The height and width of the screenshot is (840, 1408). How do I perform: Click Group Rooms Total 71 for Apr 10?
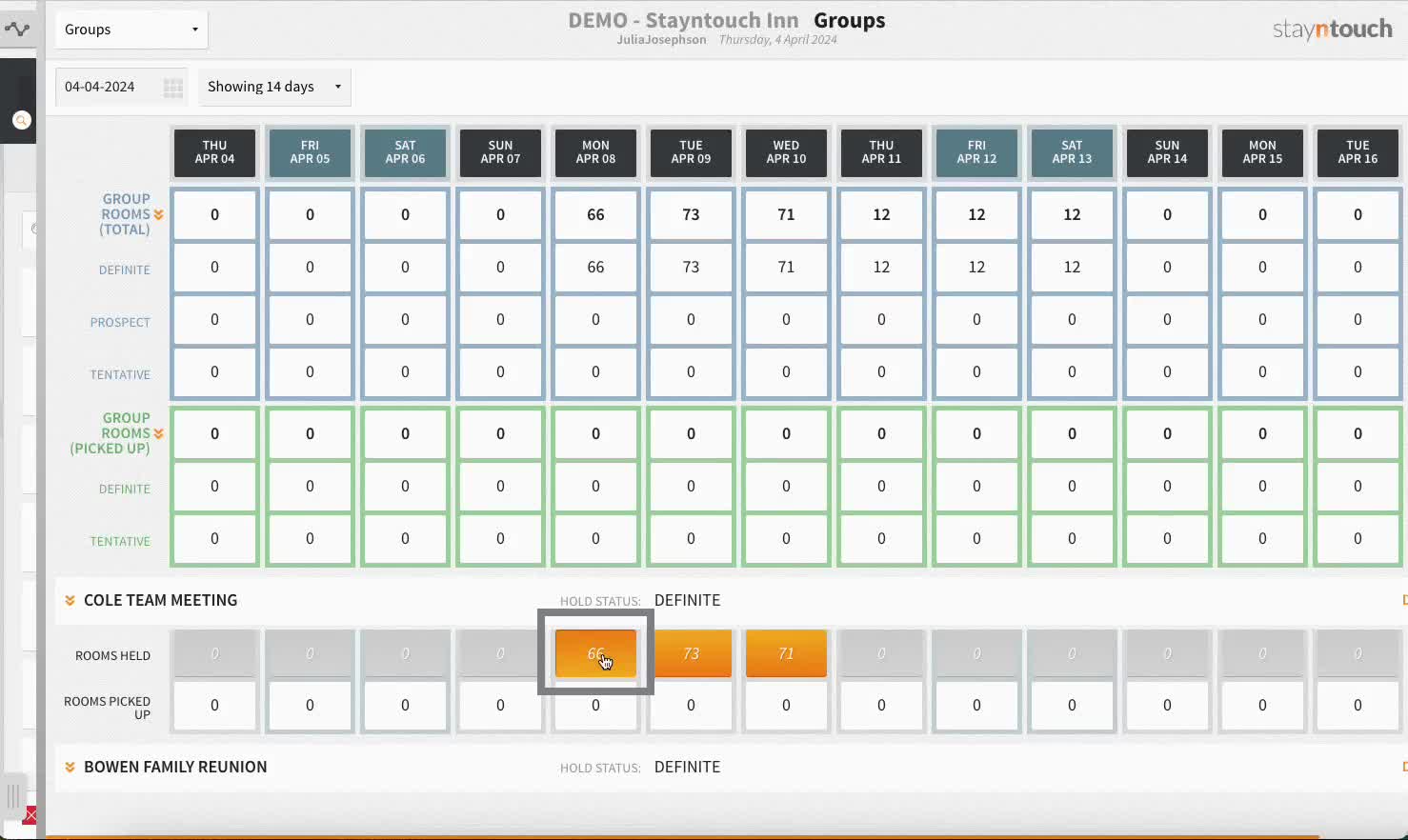tap(786, 215)
